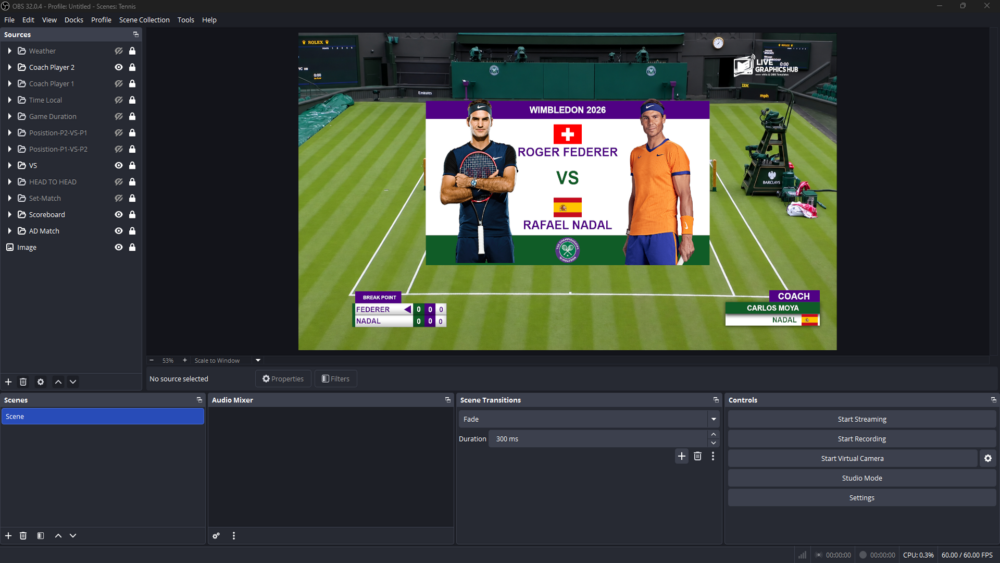Viewport: 1000px width, 563px height.
Task: Show the Game Duration source
Action: (119, 116)
